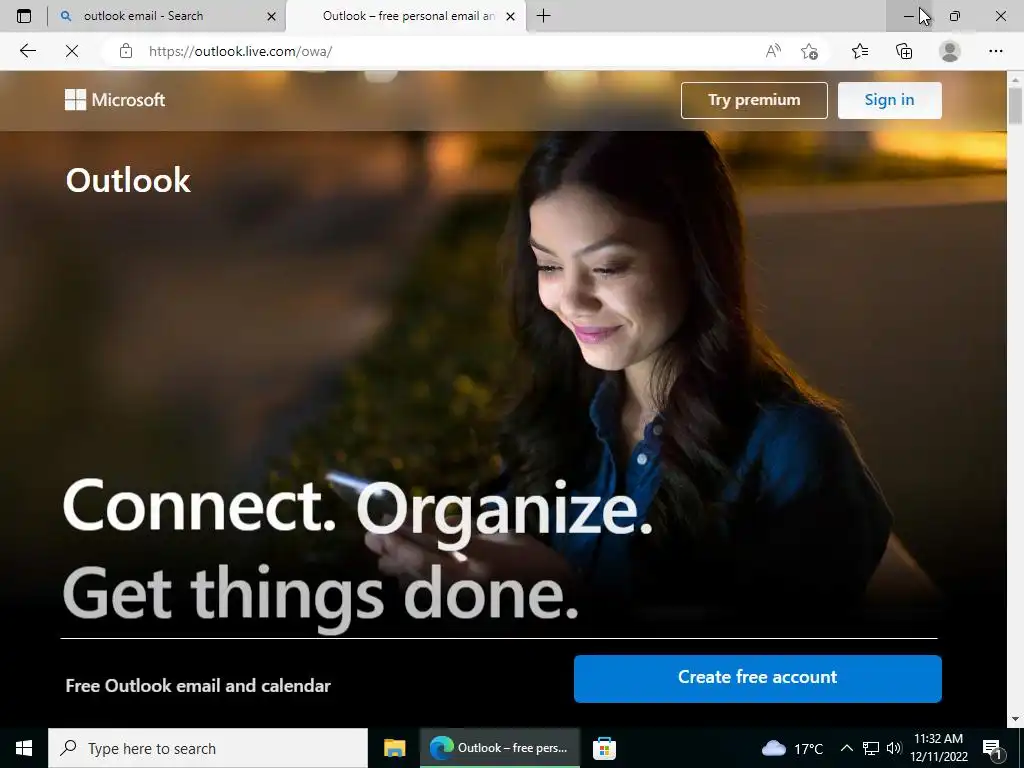Click the Outlook heading text
The height and width of the screenshot is (768, 1024).
128,180
